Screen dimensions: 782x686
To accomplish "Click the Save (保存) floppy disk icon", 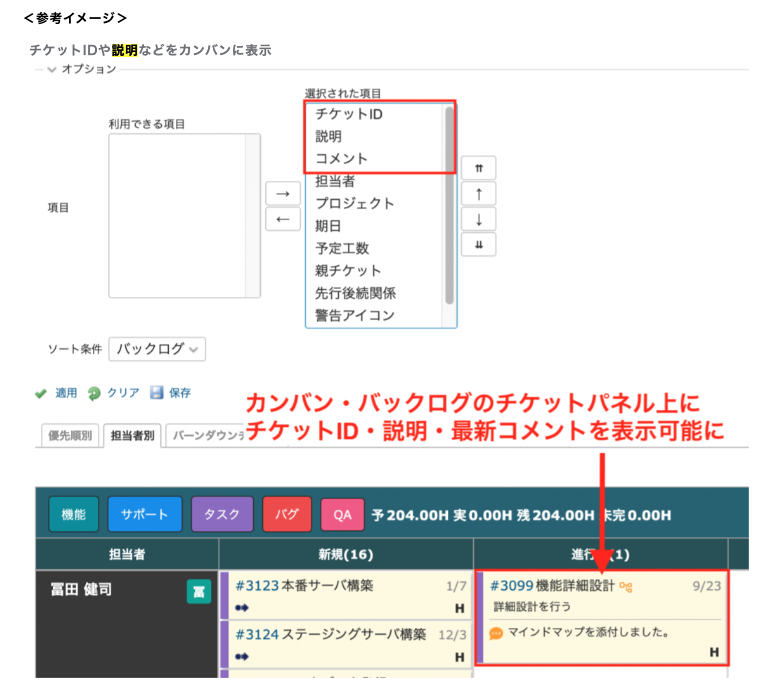I will (156, 393).
